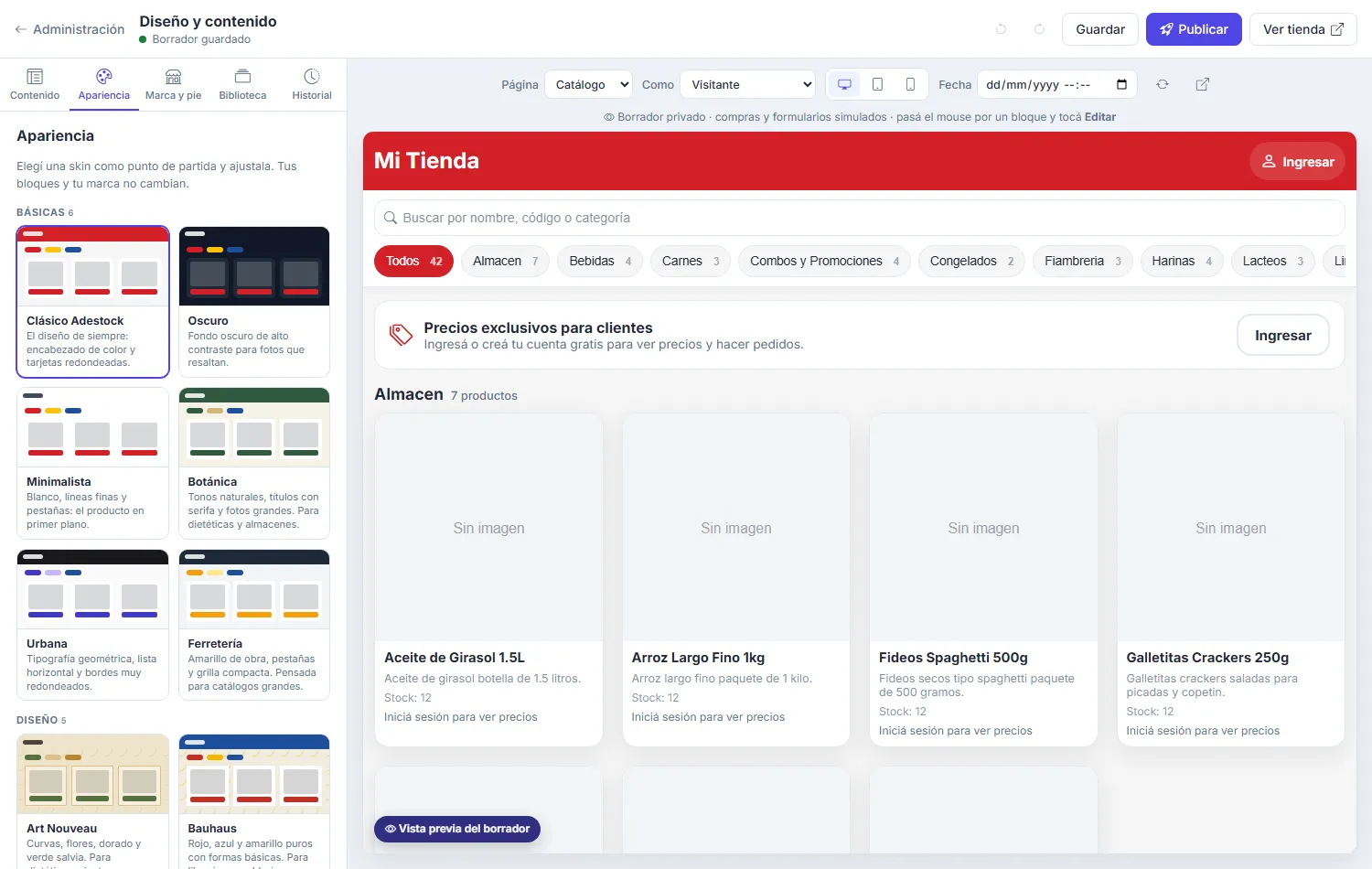Image resolution: width=1372 pixels, height=869 pixels.
Task: Filter by the Almacen category chip
Action: tap(506, 261)
